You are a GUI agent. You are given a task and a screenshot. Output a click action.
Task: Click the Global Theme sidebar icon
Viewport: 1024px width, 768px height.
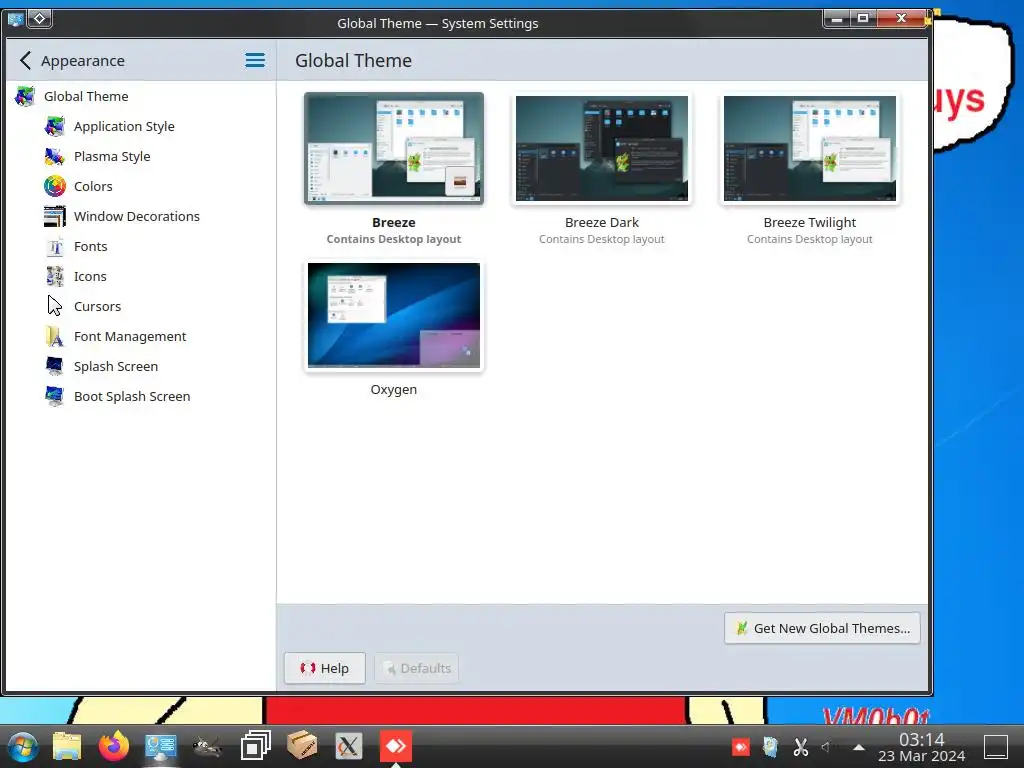(x=25, y=96)
